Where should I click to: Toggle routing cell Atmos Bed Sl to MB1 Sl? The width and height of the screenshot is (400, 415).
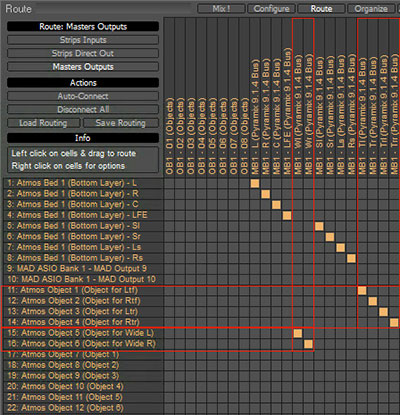[319, 226]
